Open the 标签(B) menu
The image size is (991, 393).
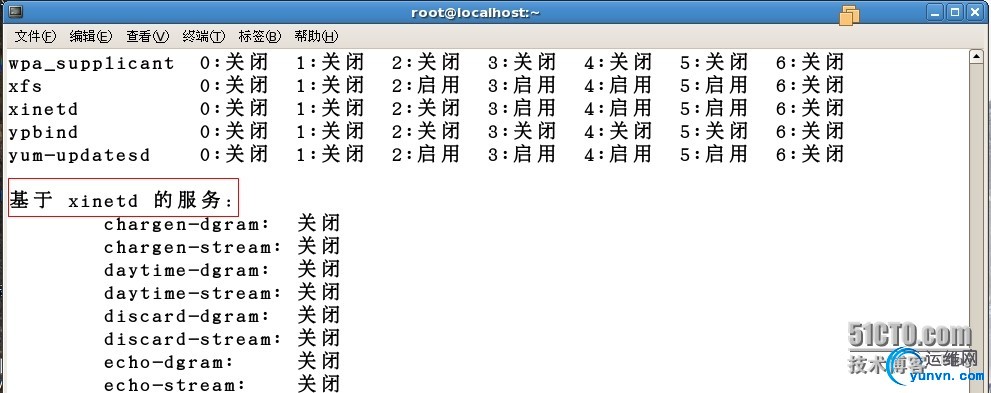260,37
